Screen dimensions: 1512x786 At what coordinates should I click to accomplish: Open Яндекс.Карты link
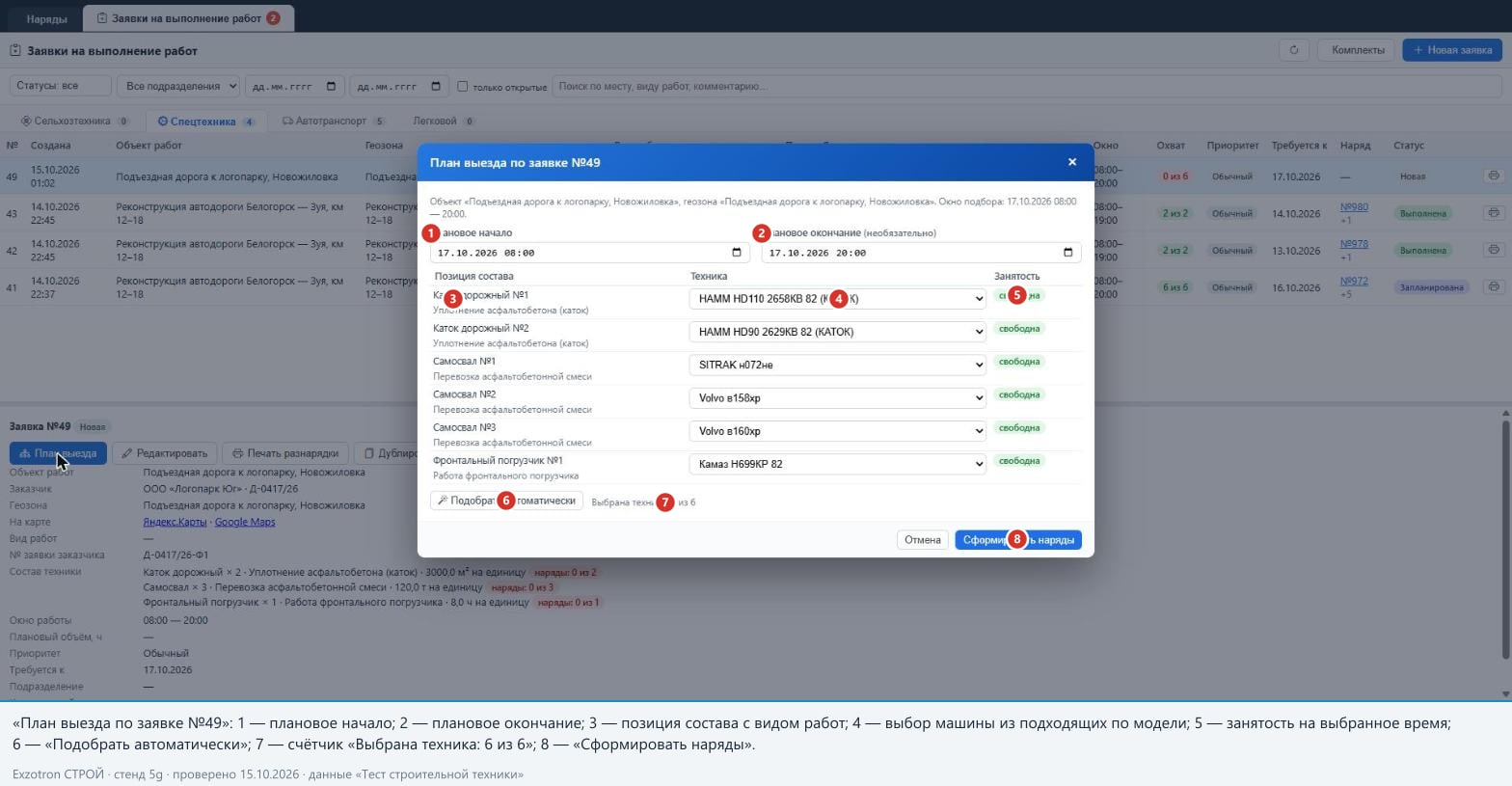pyautogui.click(x=175, y=522)
